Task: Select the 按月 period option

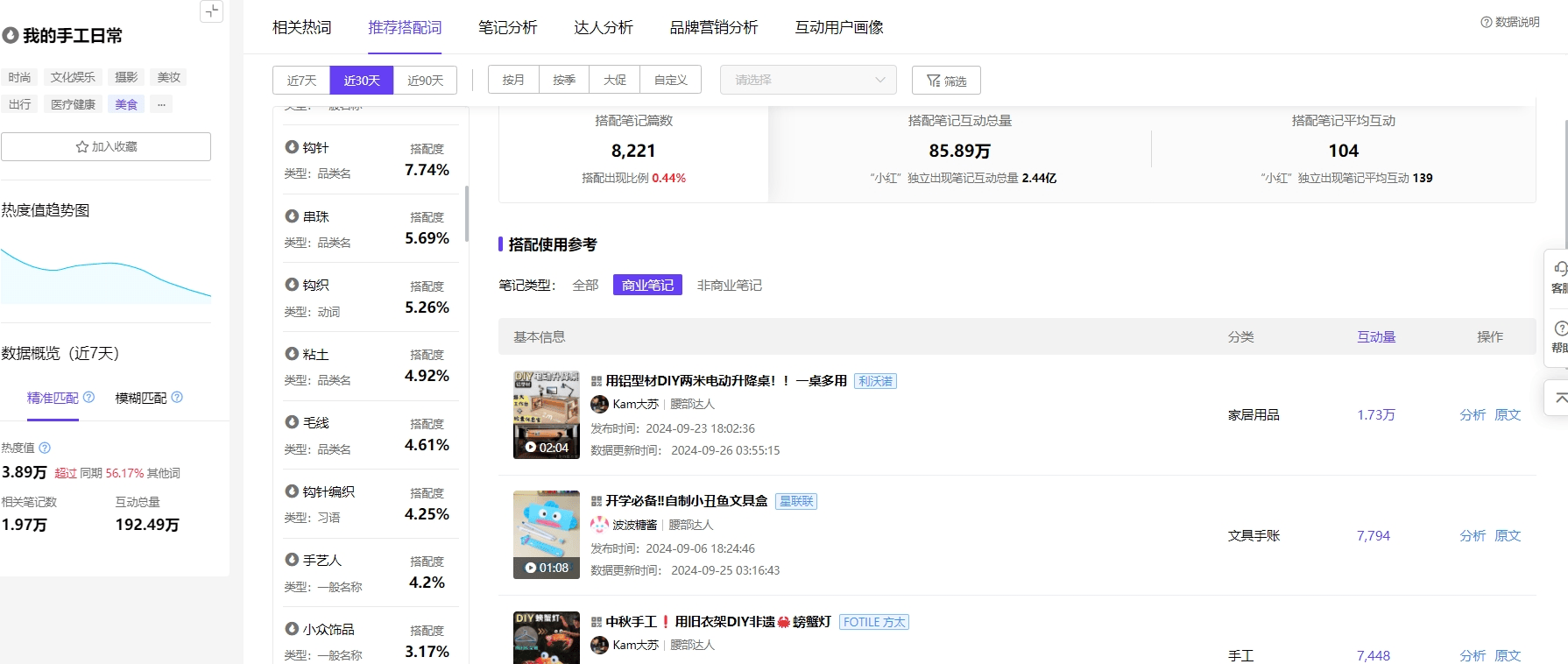Action: (x=513, y=81)
